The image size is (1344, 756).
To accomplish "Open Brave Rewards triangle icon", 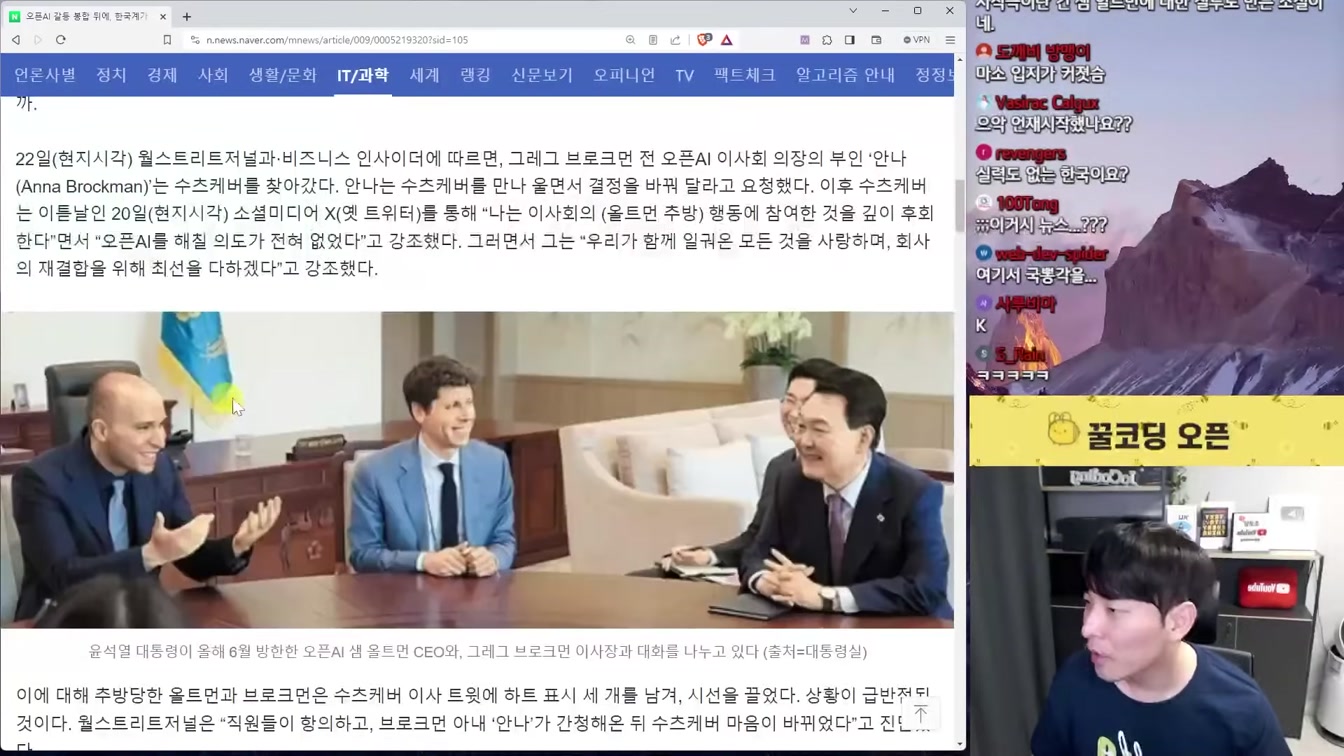I will (x=727, y=40).
